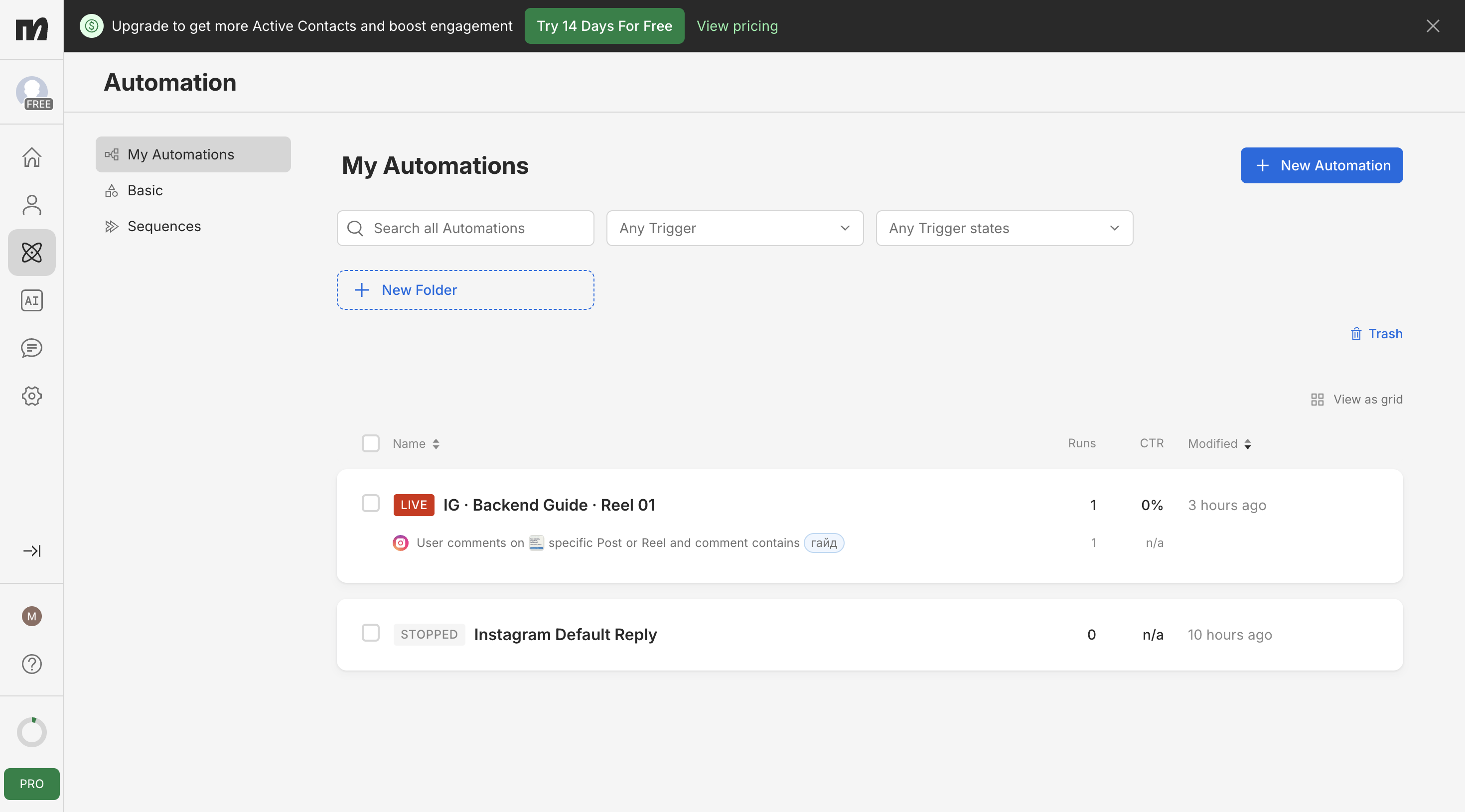Select My Automations in left menu
This screenshot has height=812, width=1465.
(x=193, y=154)
